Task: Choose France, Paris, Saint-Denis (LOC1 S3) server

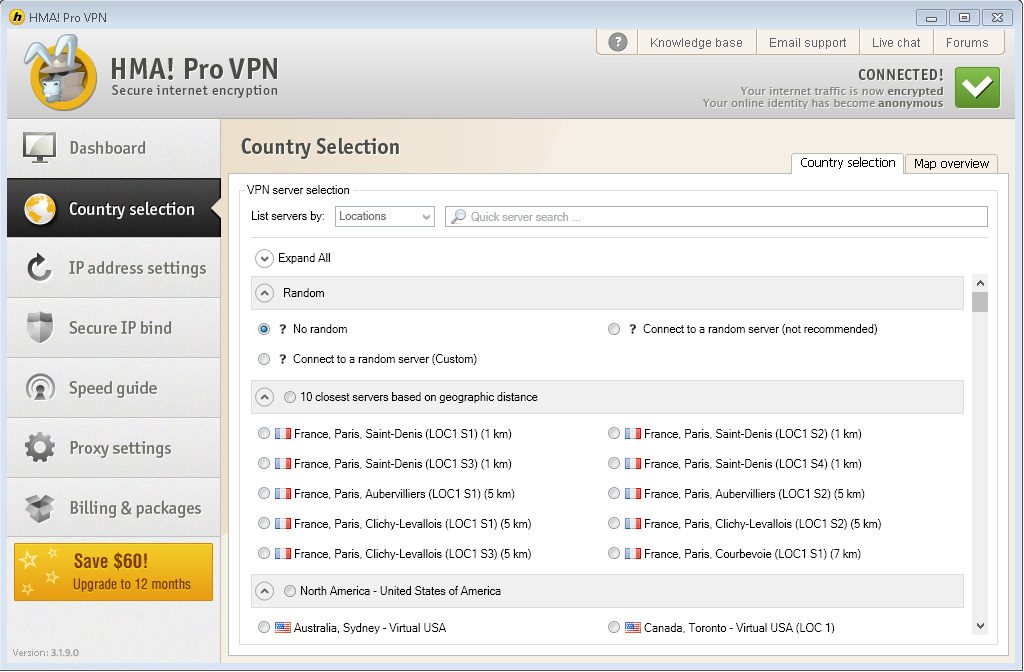Action: pyautogui.click(x=264, y=464)
